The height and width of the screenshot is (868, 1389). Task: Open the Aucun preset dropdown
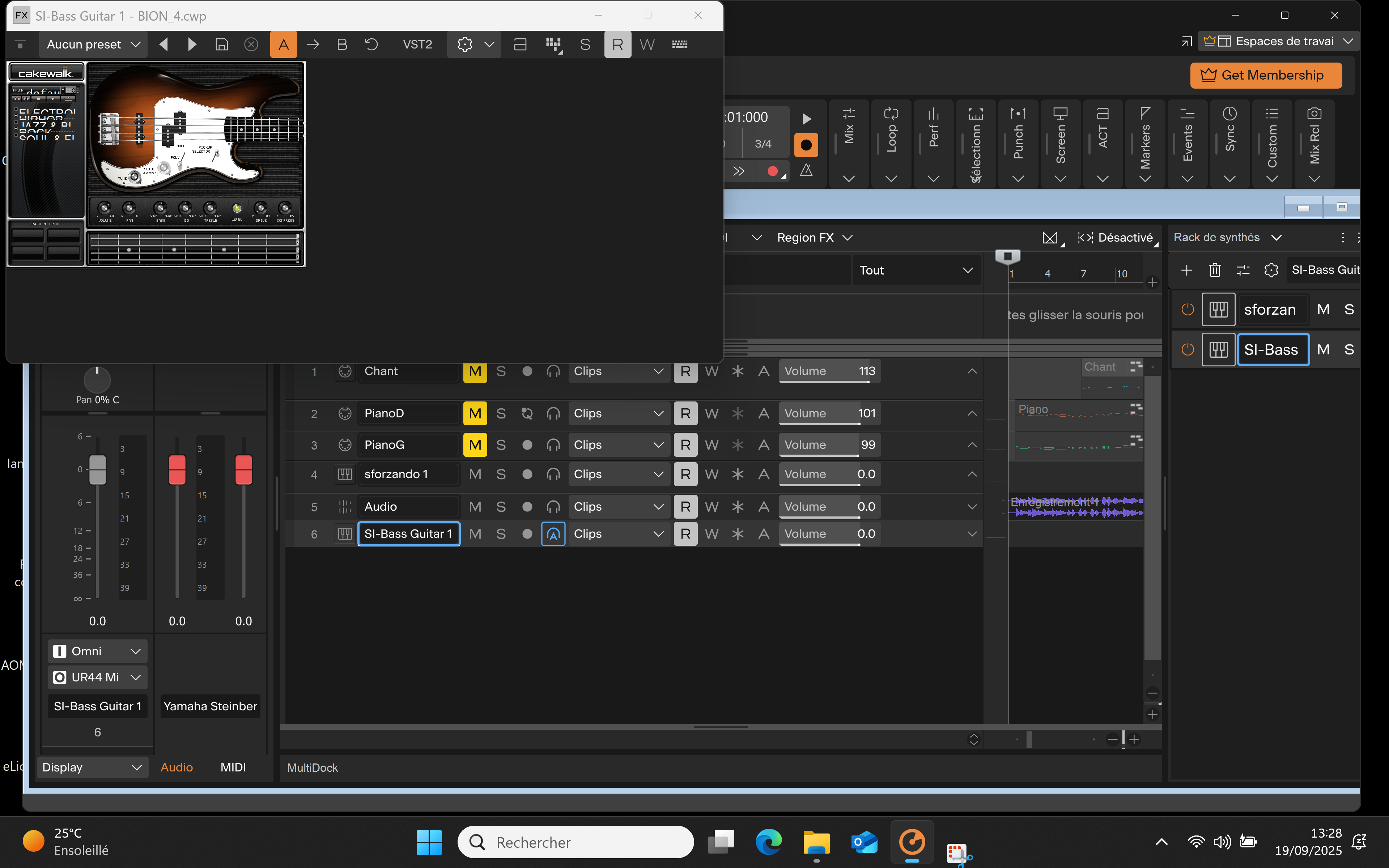pos(93,44)
